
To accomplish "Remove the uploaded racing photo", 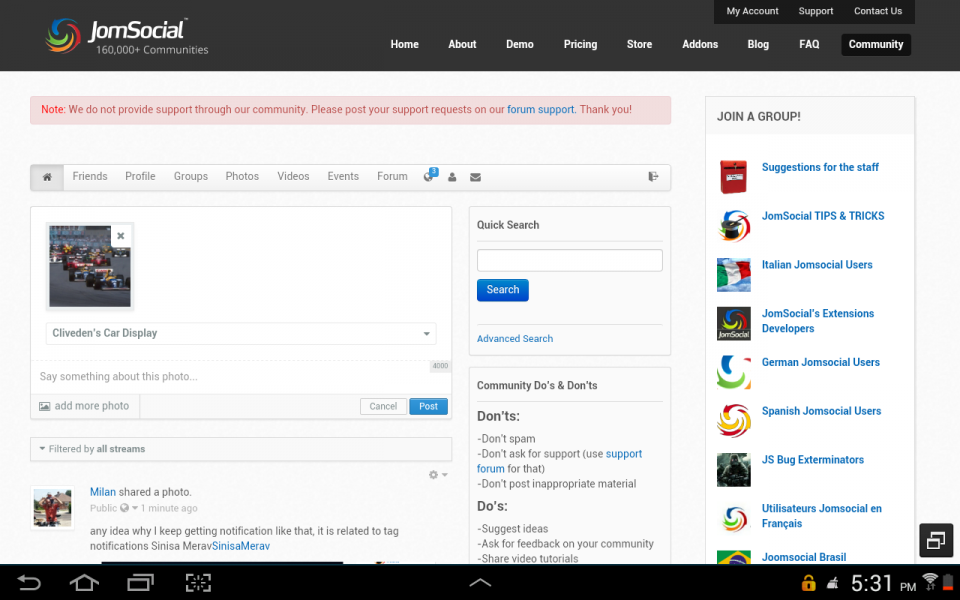I will point(121,236).
